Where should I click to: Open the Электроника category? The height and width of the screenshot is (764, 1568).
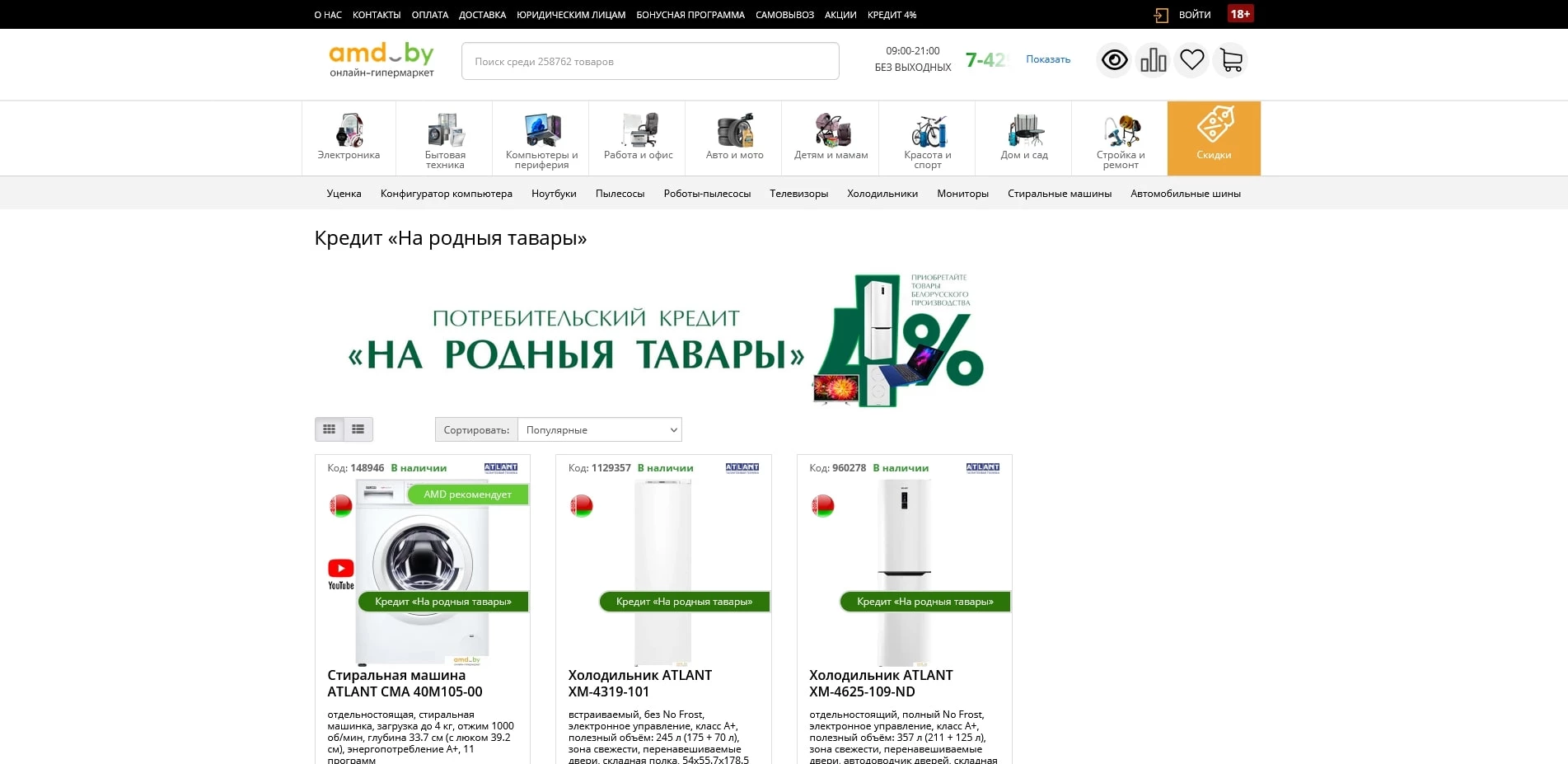coord(348,138)
